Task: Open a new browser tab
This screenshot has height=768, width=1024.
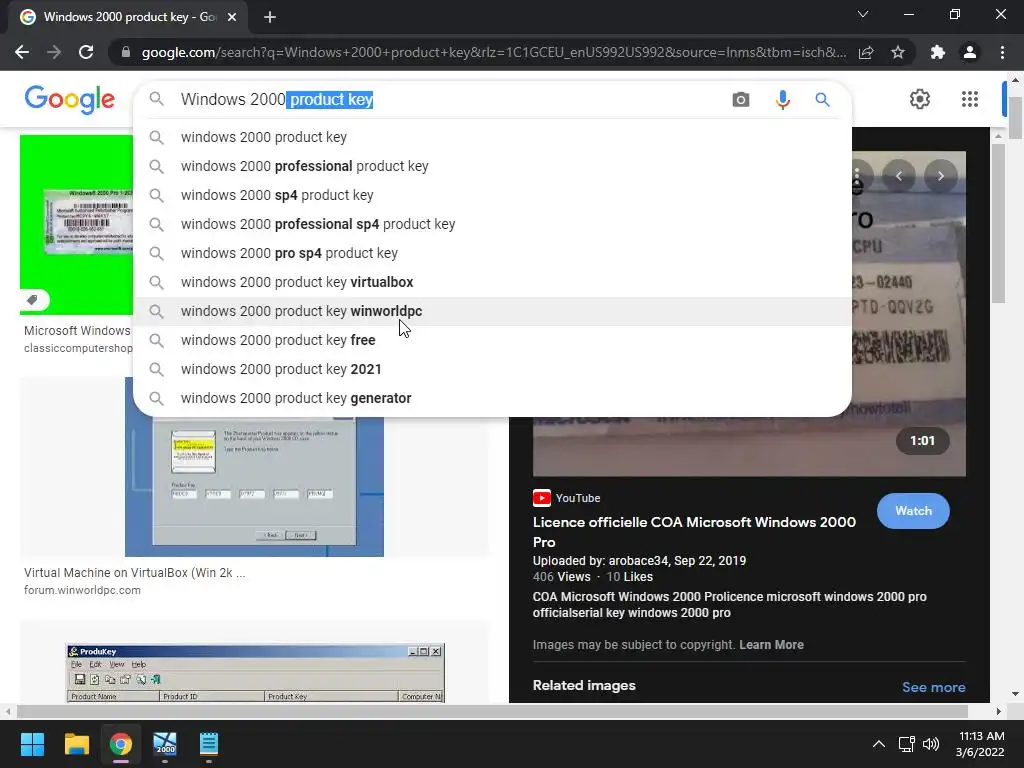Action: click(x=270, y=17)
